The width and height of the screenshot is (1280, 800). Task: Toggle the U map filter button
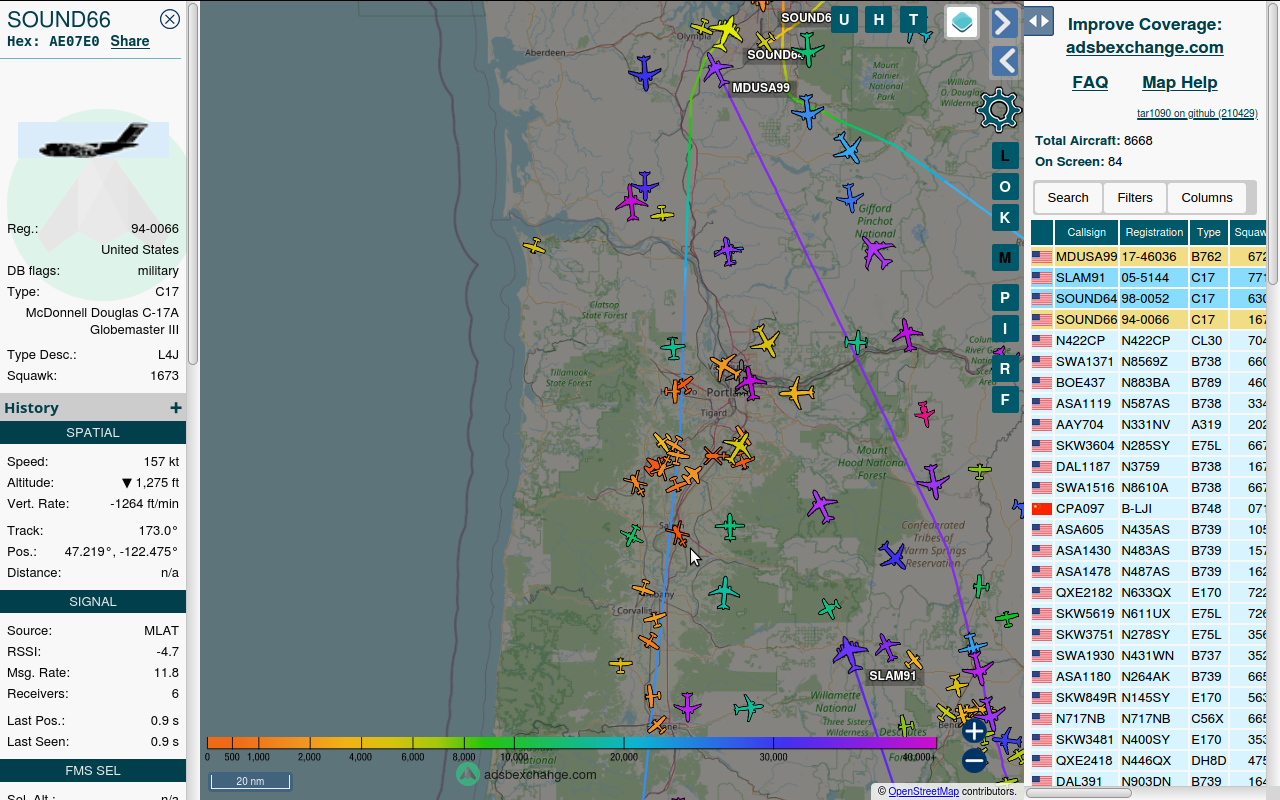coord(844,19)
